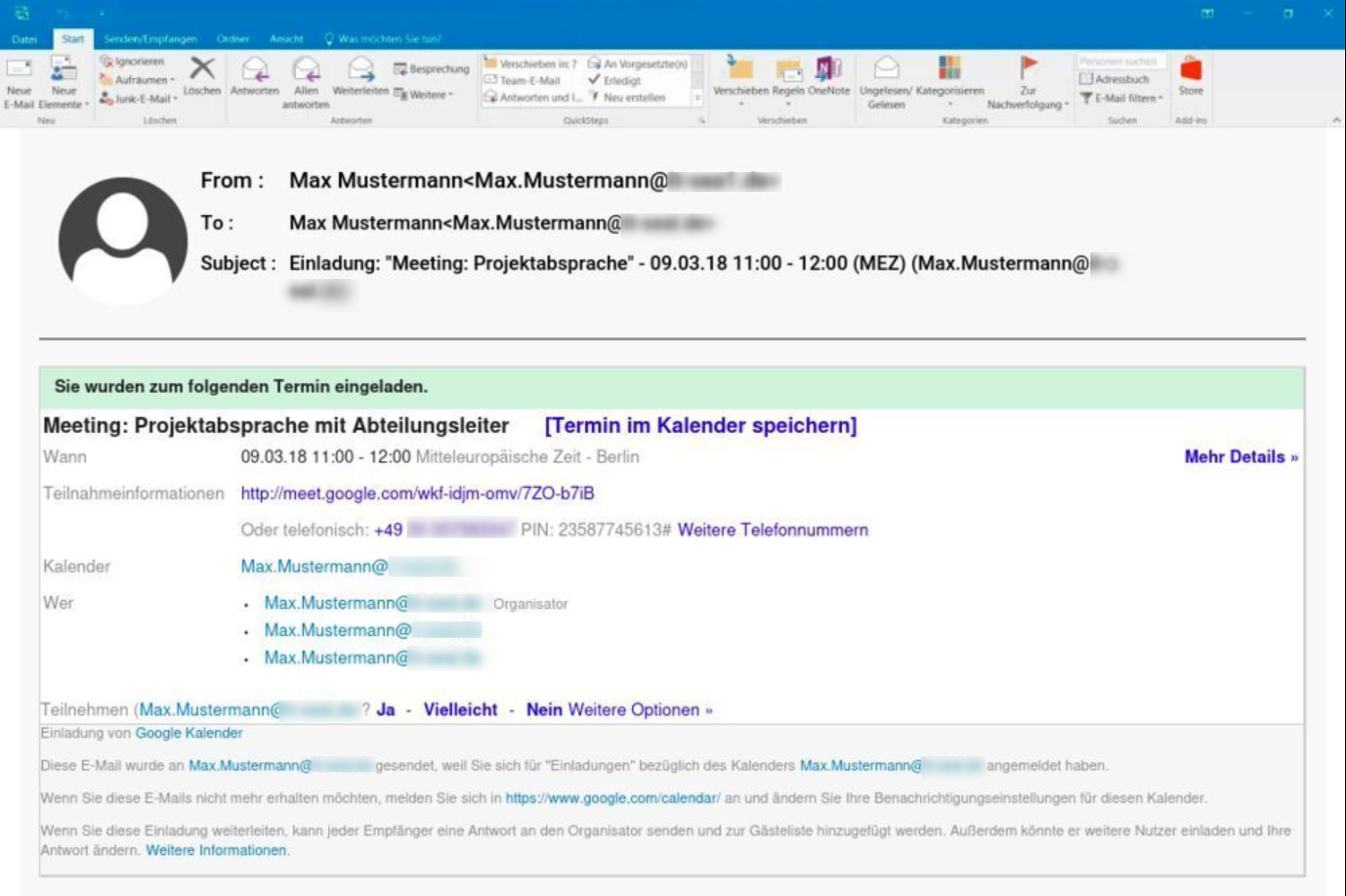Viewport: 1346px width, 896px height.
Task: Open the Google Meet link
Action: tap(417, 493)
